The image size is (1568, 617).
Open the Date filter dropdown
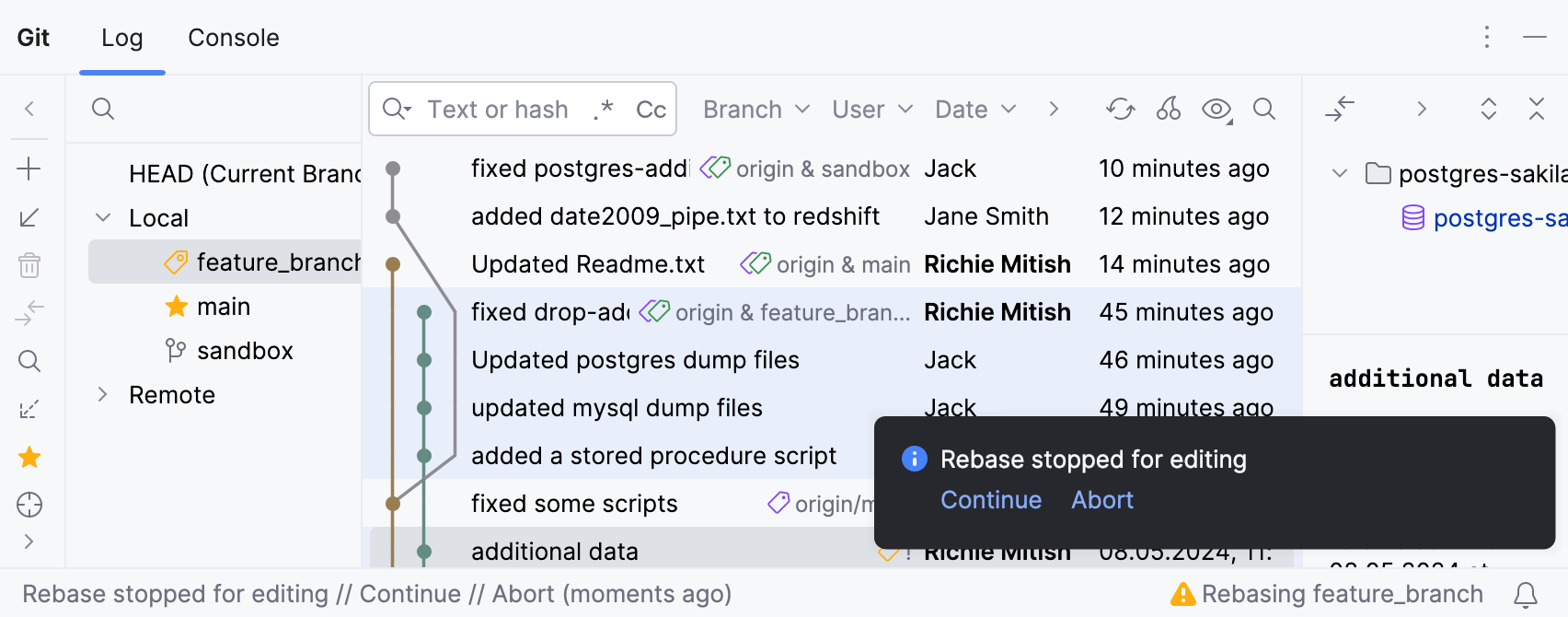974,110
